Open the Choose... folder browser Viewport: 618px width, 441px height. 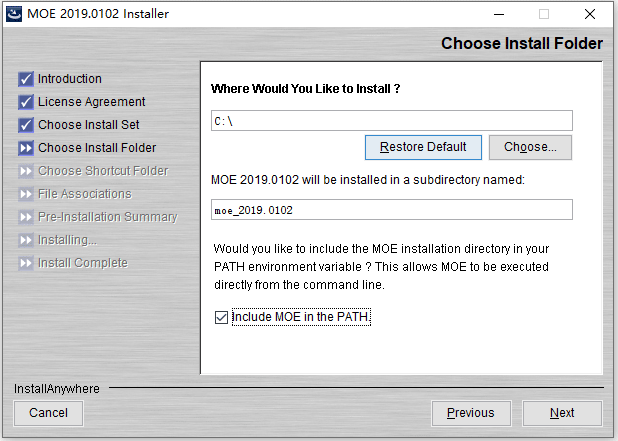[530, 147]
